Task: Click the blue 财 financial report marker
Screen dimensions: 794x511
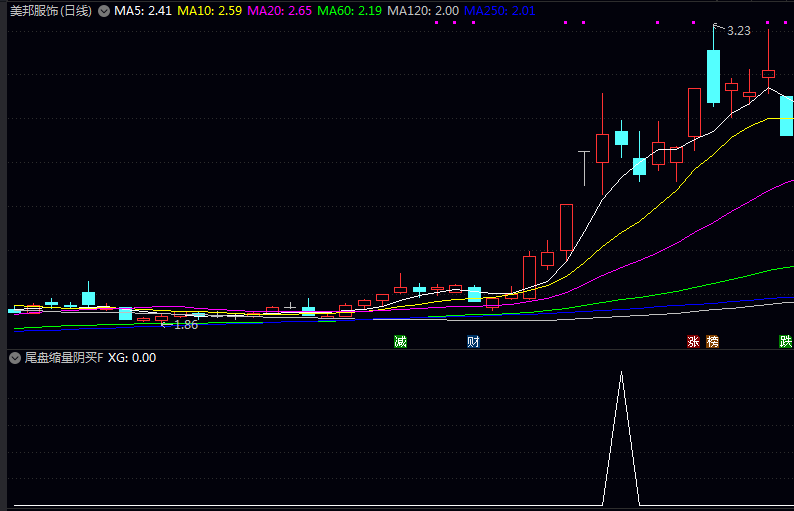Action: [473, 341]
